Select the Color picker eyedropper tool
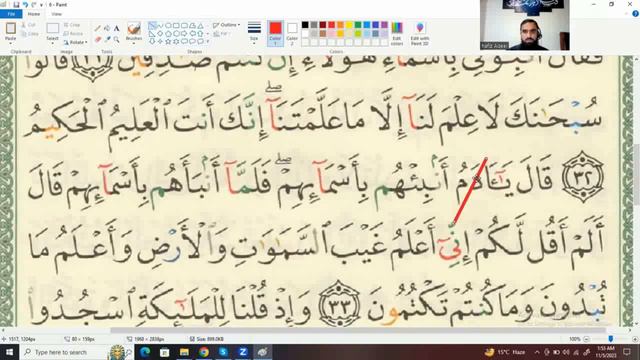This screenshot has width=640, height=360. click(107, 39)
